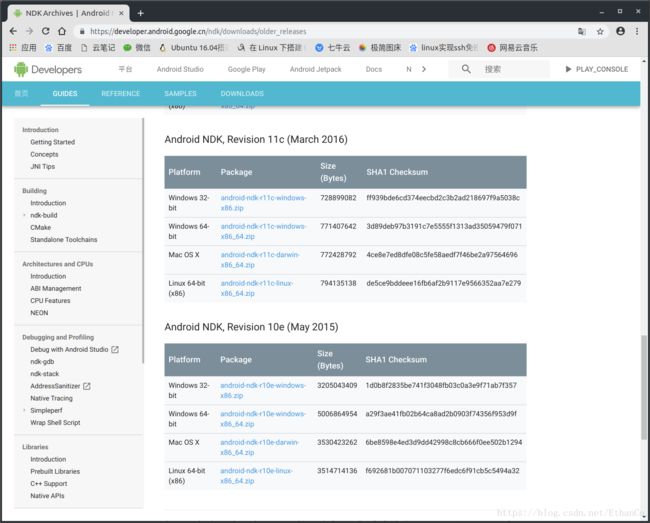This screenshot has width=650, height=523.
Task: Select r11c Windows 32-bit size 728899082
Action: click(338, 198)
